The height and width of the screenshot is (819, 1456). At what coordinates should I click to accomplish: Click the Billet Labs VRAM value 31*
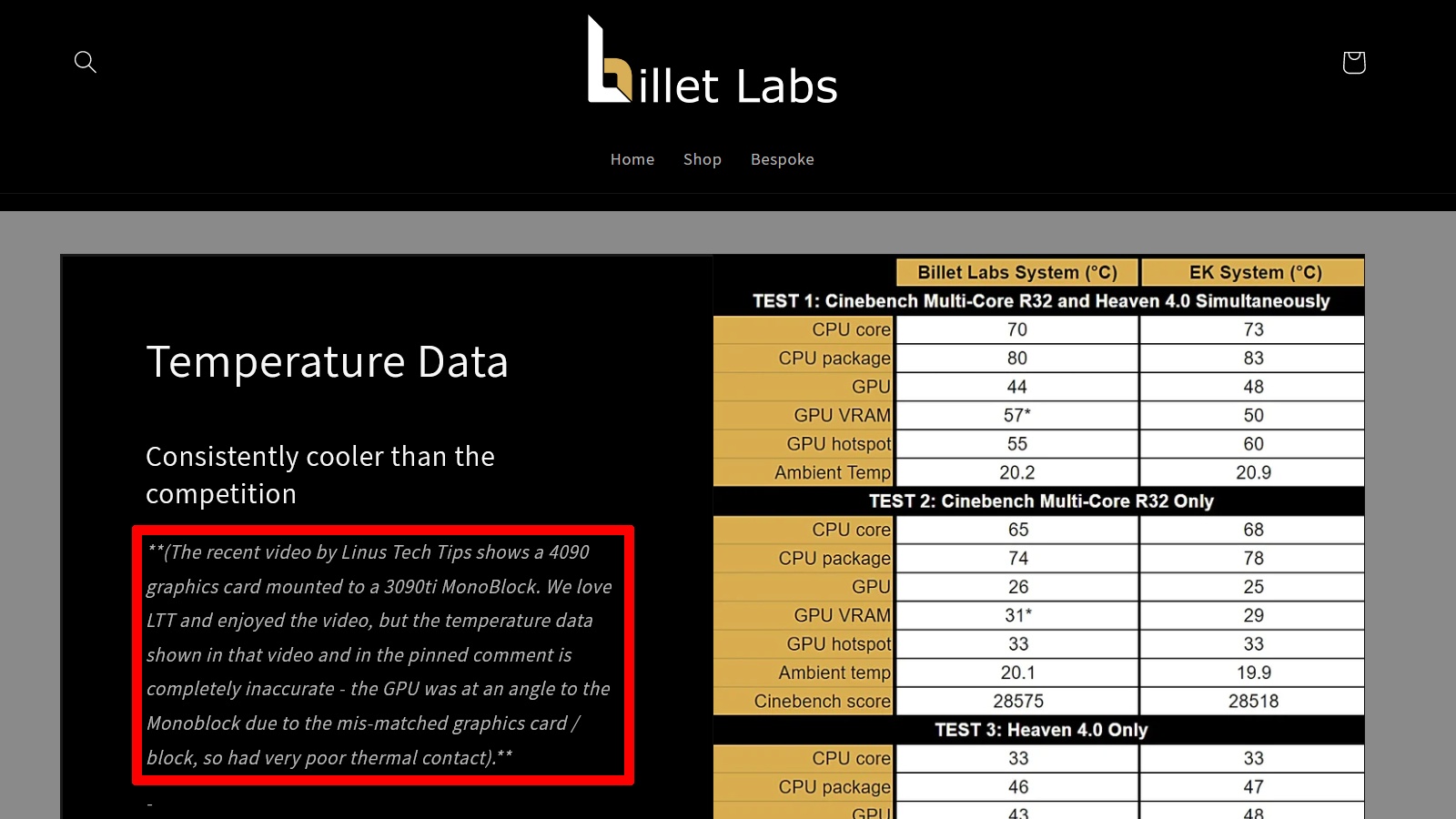click(1018, 616)
